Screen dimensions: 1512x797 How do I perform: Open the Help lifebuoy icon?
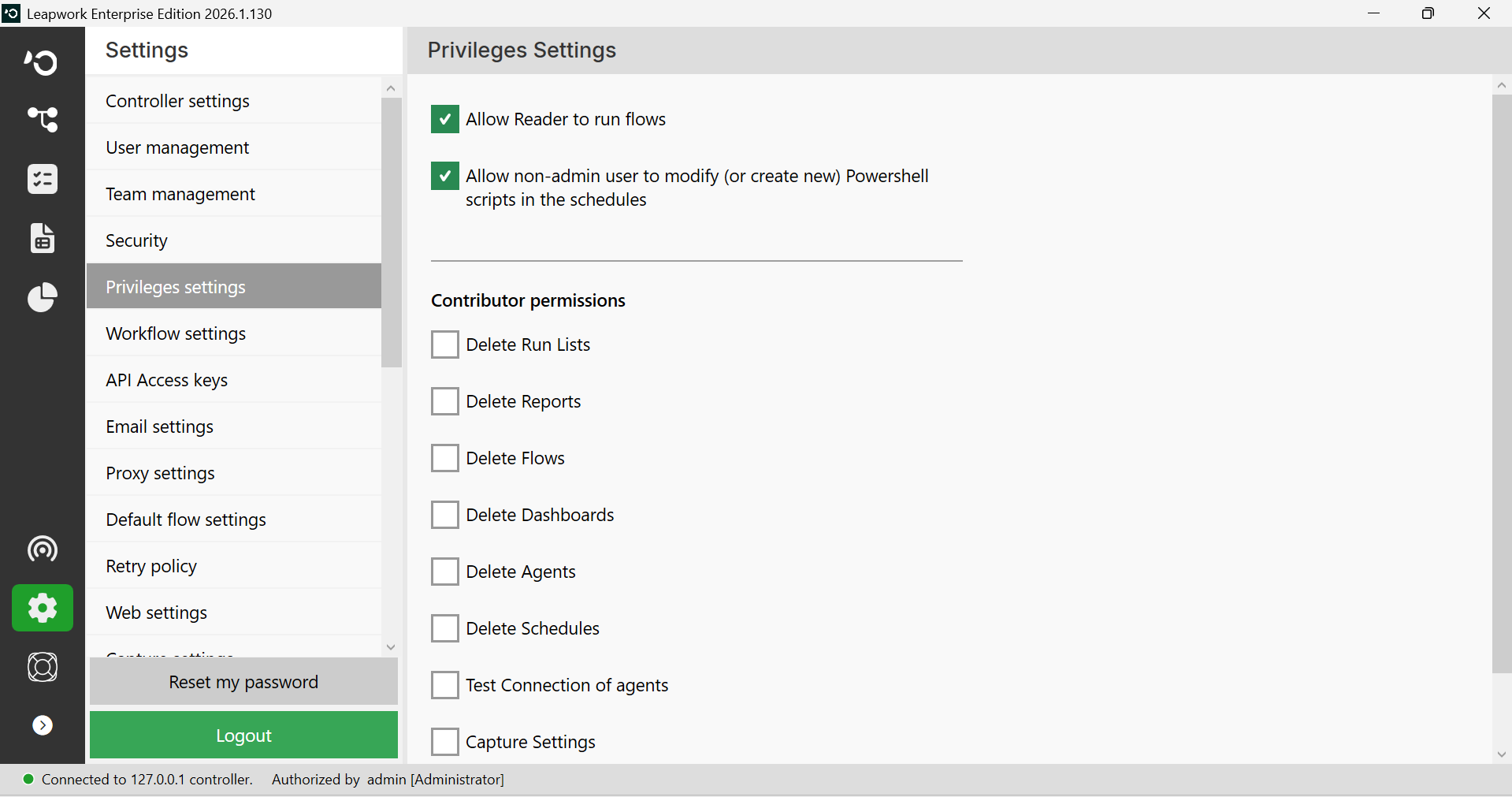coord(42,667)
